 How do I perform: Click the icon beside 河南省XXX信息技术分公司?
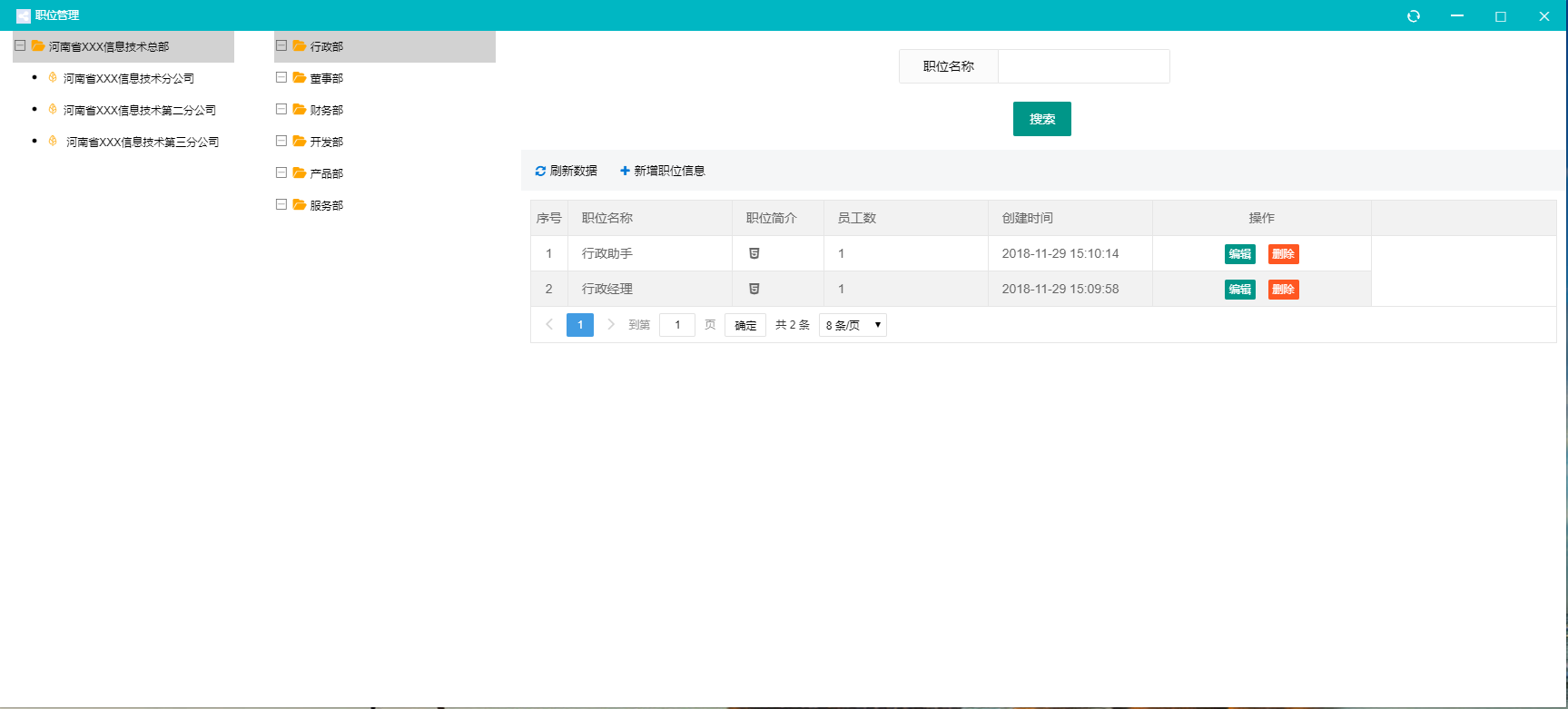(x=53, y=77)
